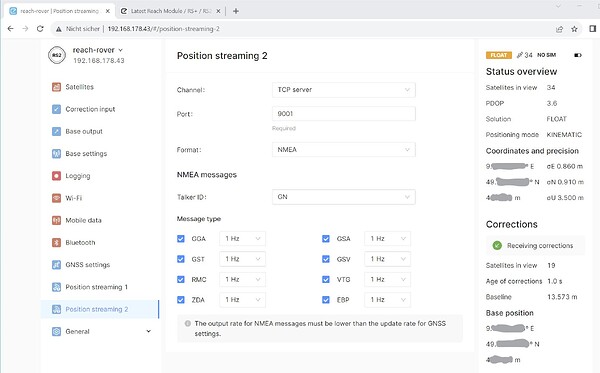Change the GSA rate dropdown
The height and width of the screenshot is (373, 600).
point(387,238)
